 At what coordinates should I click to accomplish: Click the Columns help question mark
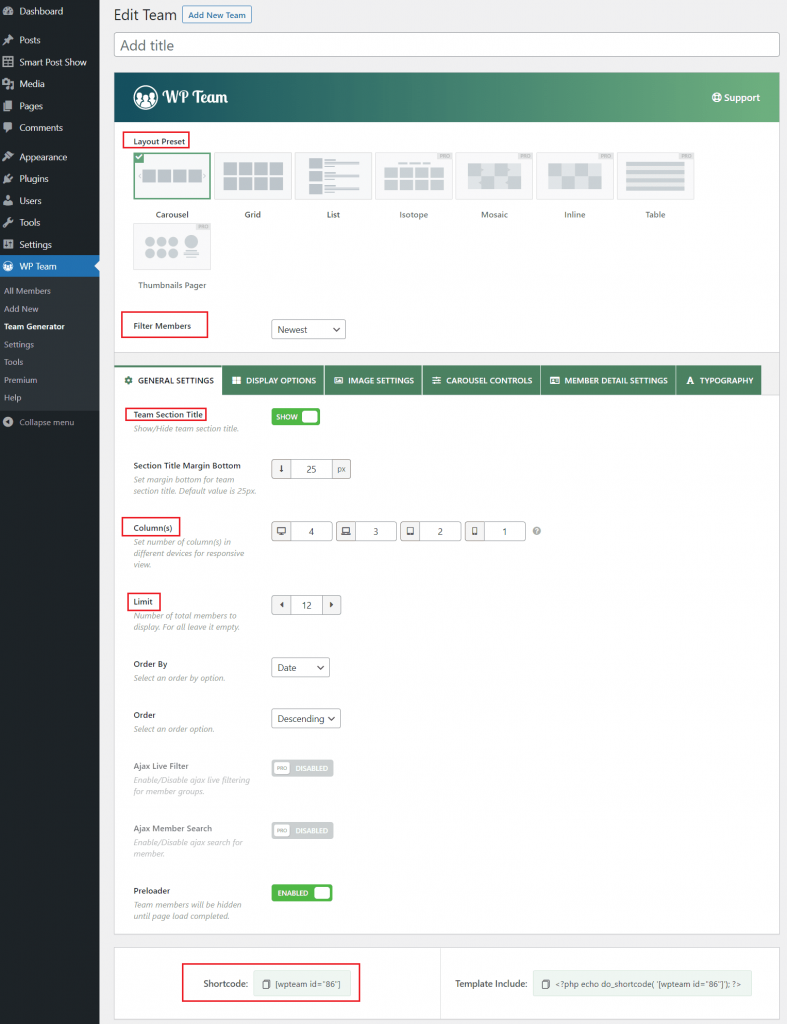(x=537, y=531)
